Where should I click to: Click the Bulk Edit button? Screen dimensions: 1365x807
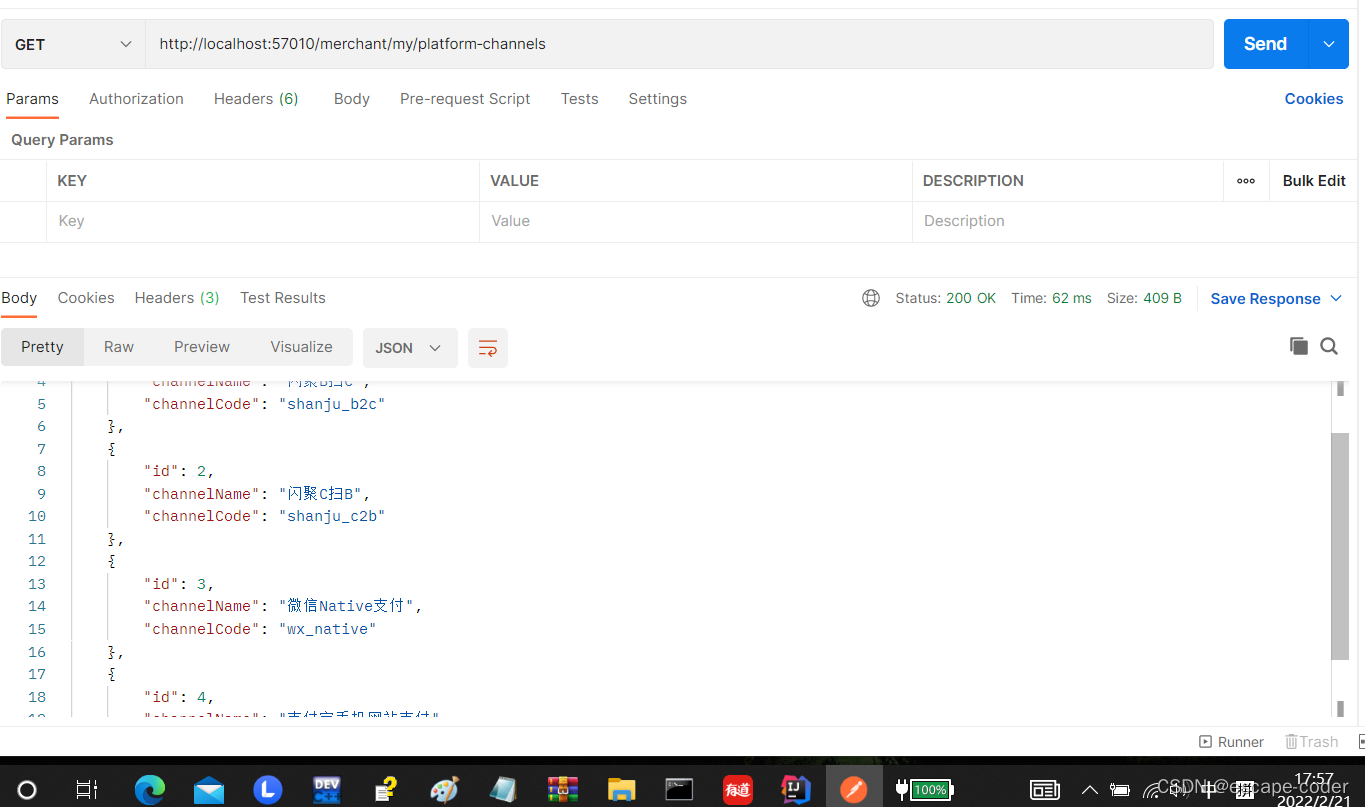pyautogui.click(x=1314, y=181)
